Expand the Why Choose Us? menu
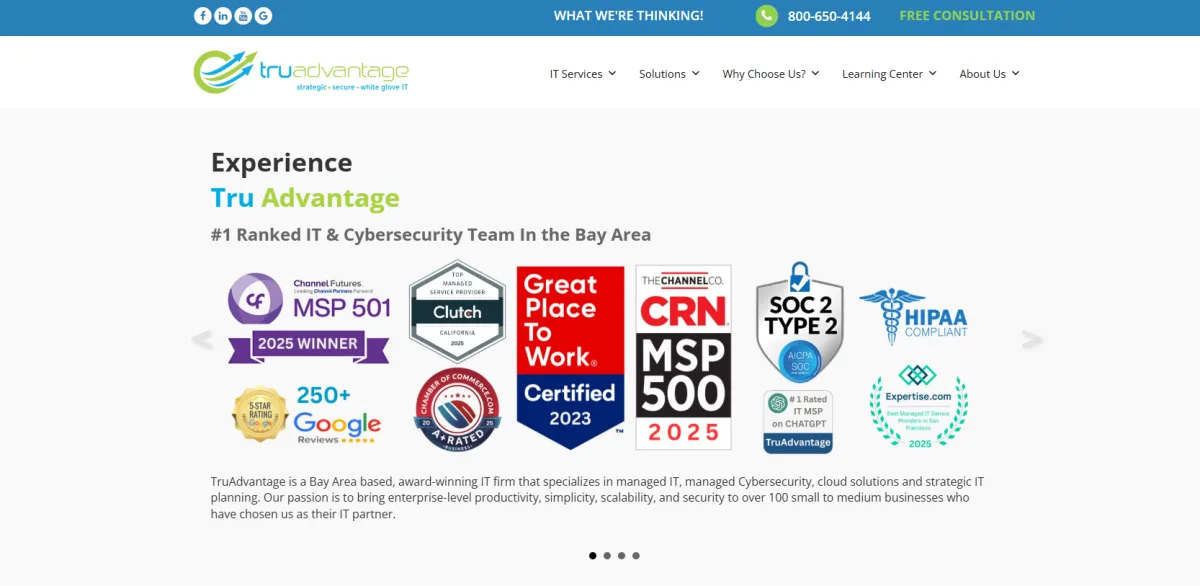 pos(771,74)
